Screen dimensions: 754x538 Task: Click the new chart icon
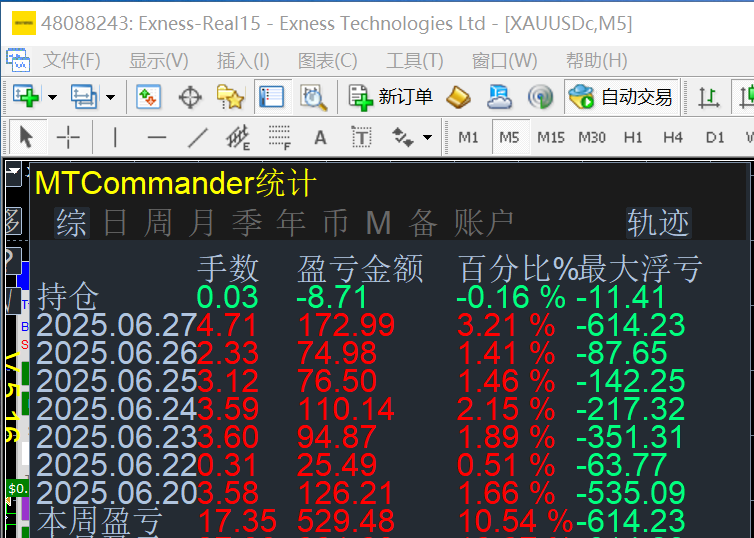(x=26, y=97)
